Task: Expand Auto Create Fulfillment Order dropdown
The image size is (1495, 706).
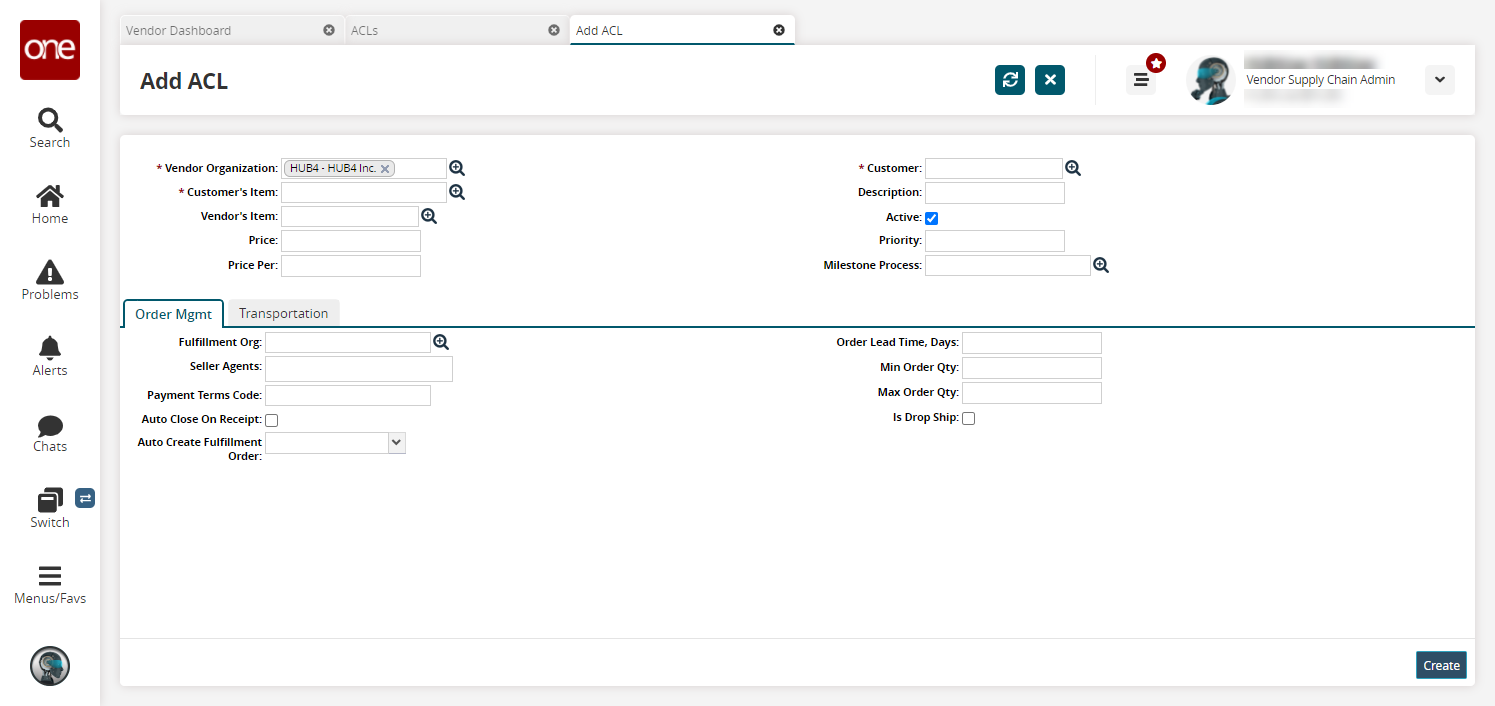Action: pyautogui.click(x=396, y=442)
